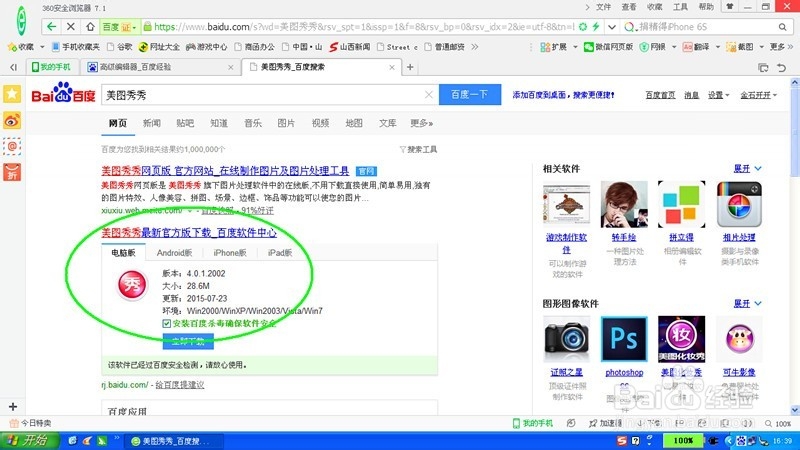
Task: Uncheck 安装百度杀毒 checkbox
Action: point(166,323)
